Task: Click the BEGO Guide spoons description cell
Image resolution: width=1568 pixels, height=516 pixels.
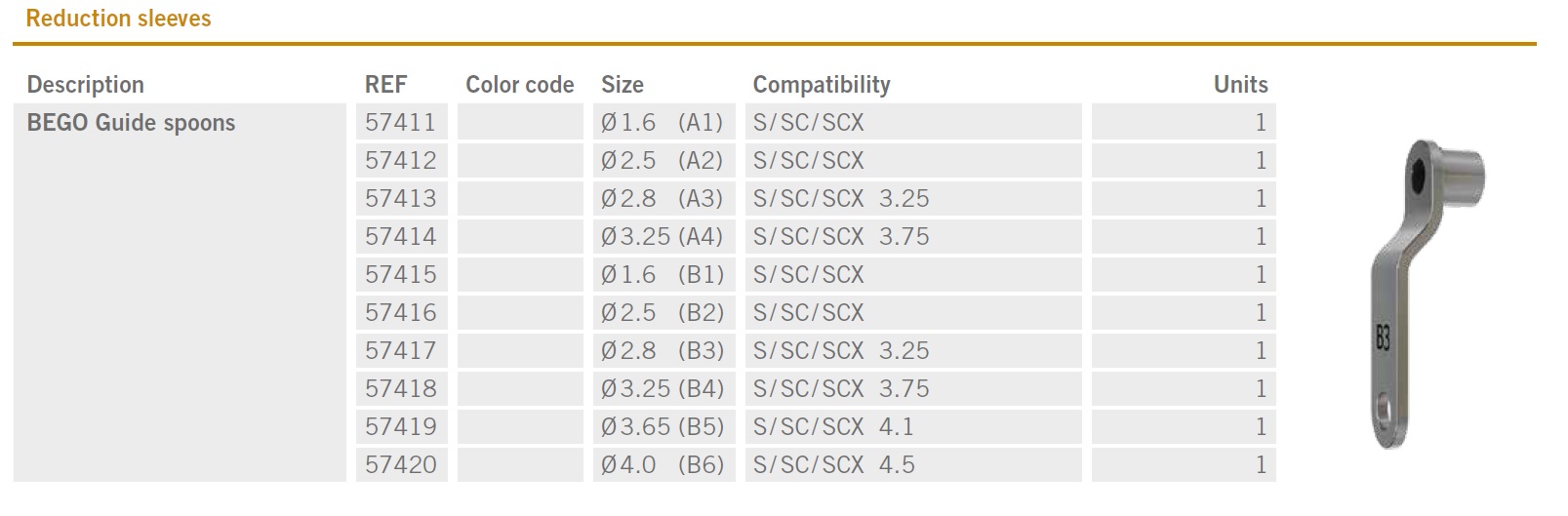Action: (131, 123)
